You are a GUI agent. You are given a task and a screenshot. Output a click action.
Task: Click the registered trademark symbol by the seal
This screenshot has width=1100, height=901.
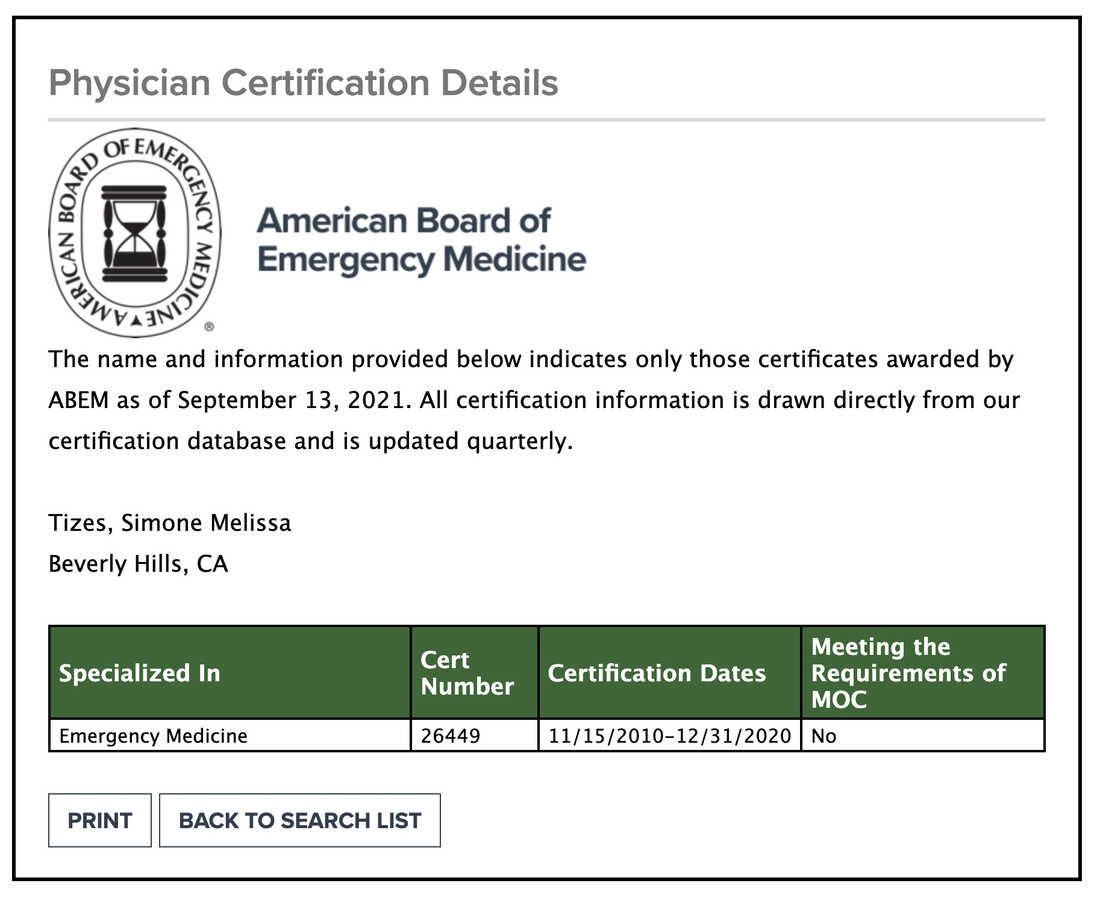pyautogui.click(x=209, y=326)
